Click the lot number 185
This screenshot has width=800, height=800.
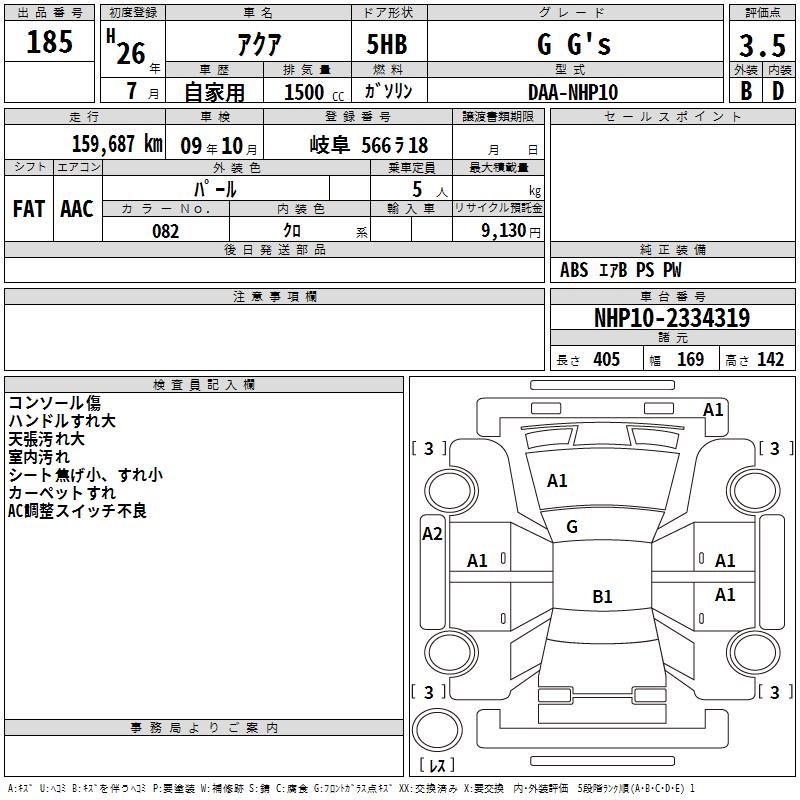pyautogui.click(x=49, y=42)
